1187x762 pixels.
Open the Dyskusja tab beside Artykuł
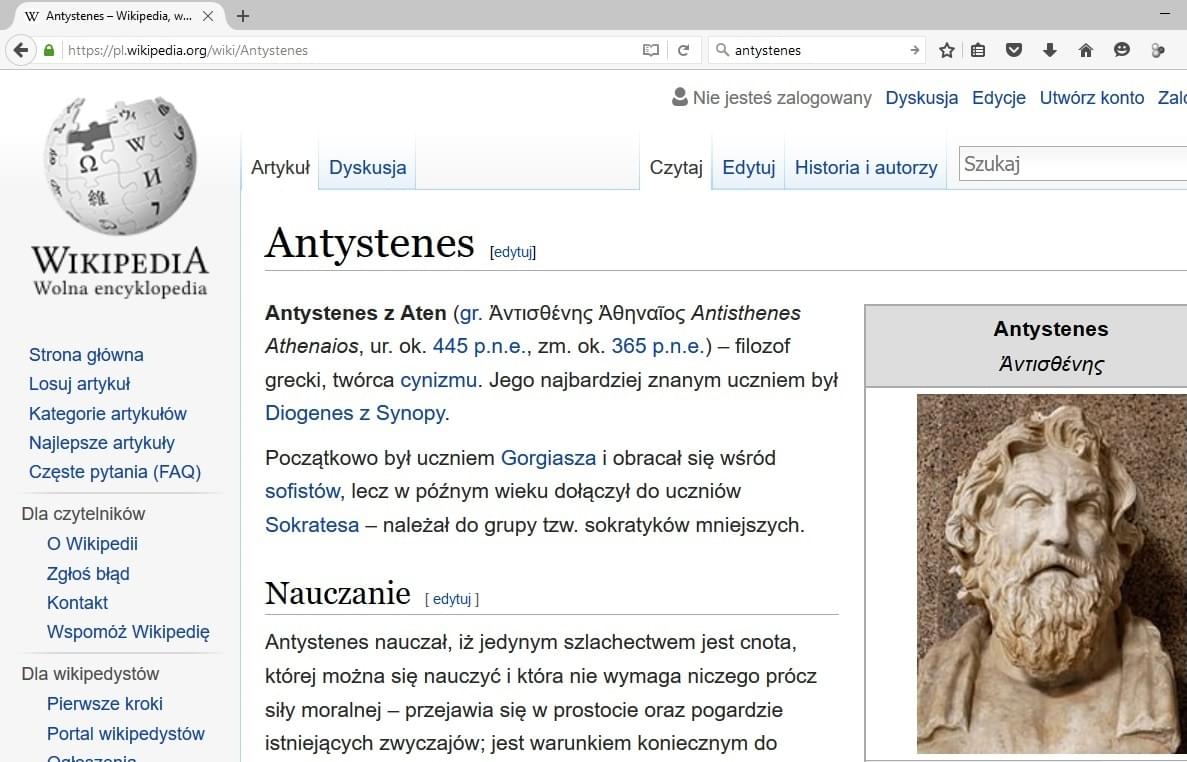tap(367, 167)
